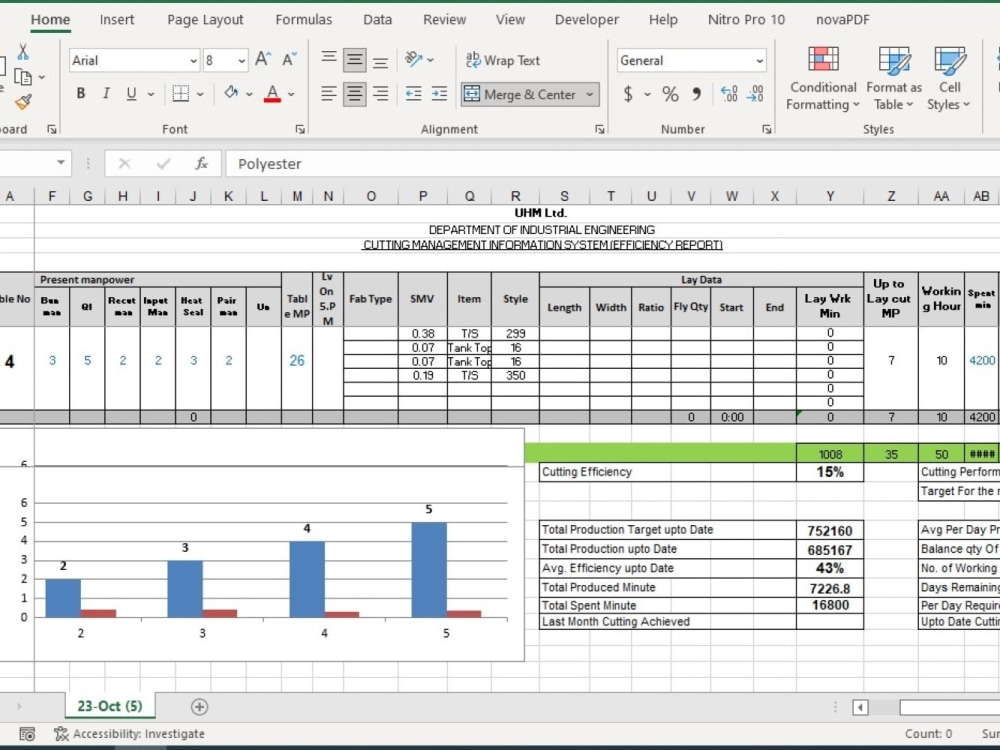The image size is (1000, 750).
Task: Switch to the Page Layout tab
Action: coord(205,20)
